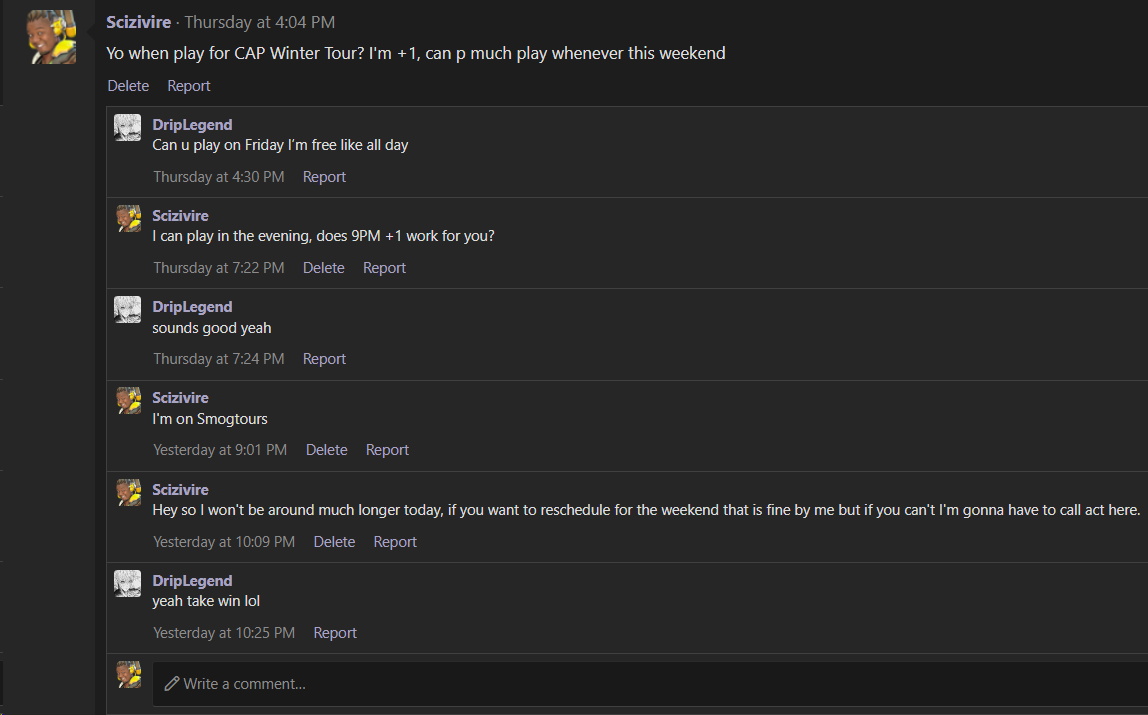This screenshot has width=1148, height=715.
Task: Click the pencil icon in comment box
Action: tap(172, 684)
